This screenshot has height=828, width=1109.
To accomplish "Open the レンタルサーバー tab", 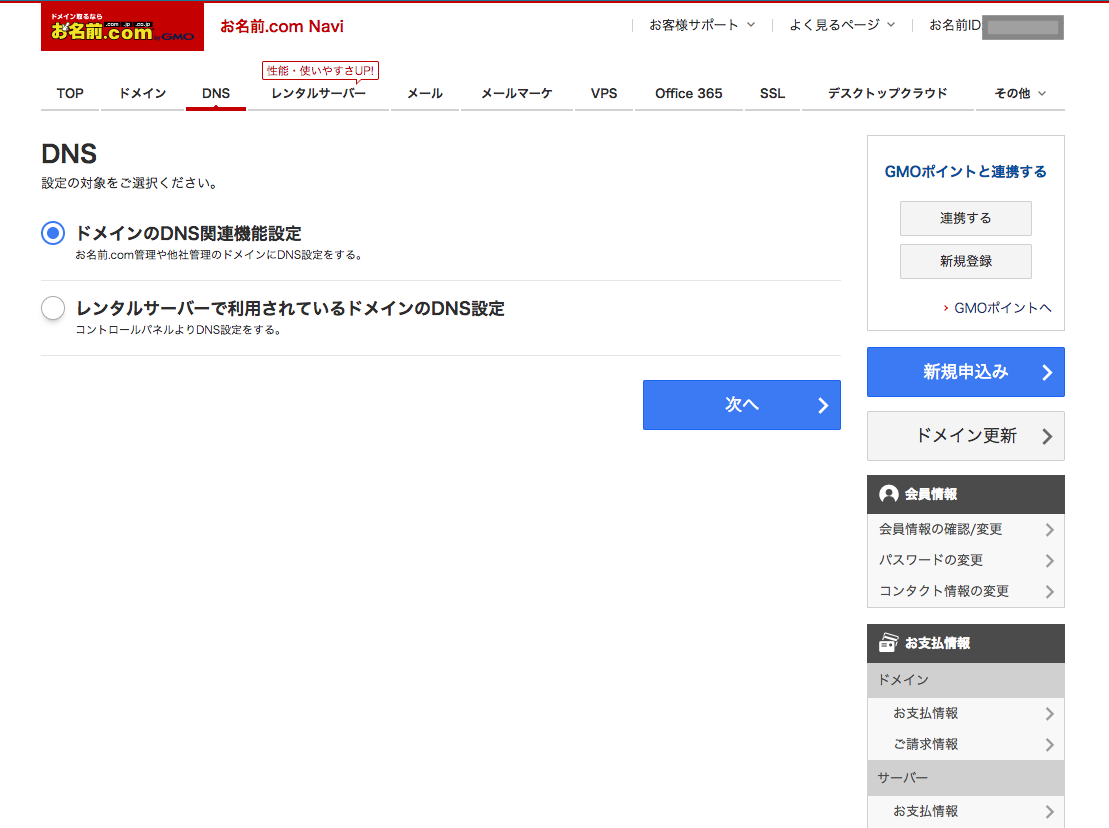I will point(318,93).
